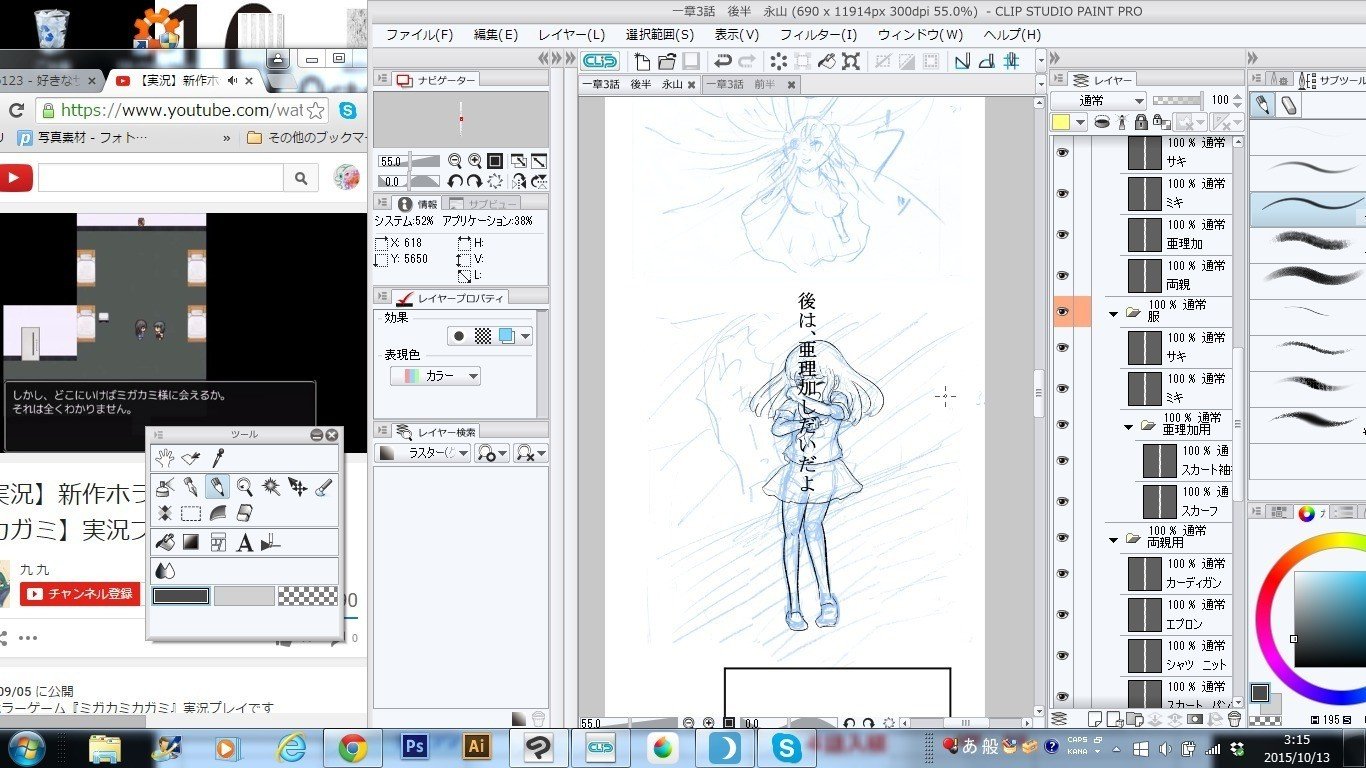Viewport: 1366px width, 768px height.
Task: Click the Rotate left icon in Navigator
Action: (456, 181)
